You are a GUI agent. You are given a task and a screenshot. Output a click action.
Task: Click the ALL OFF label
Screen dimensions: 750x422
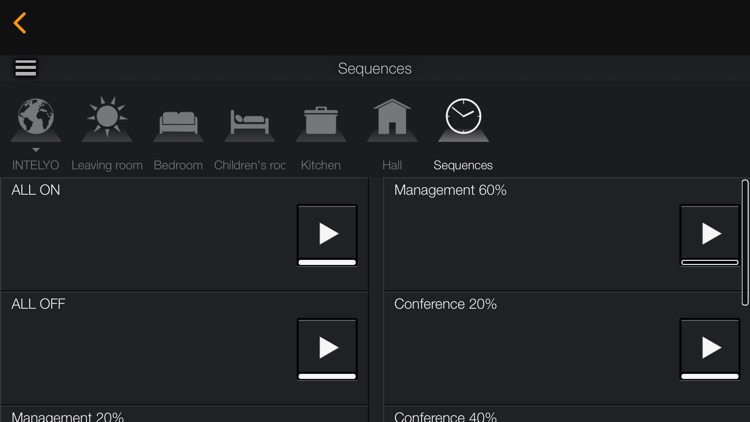[38, 304]
